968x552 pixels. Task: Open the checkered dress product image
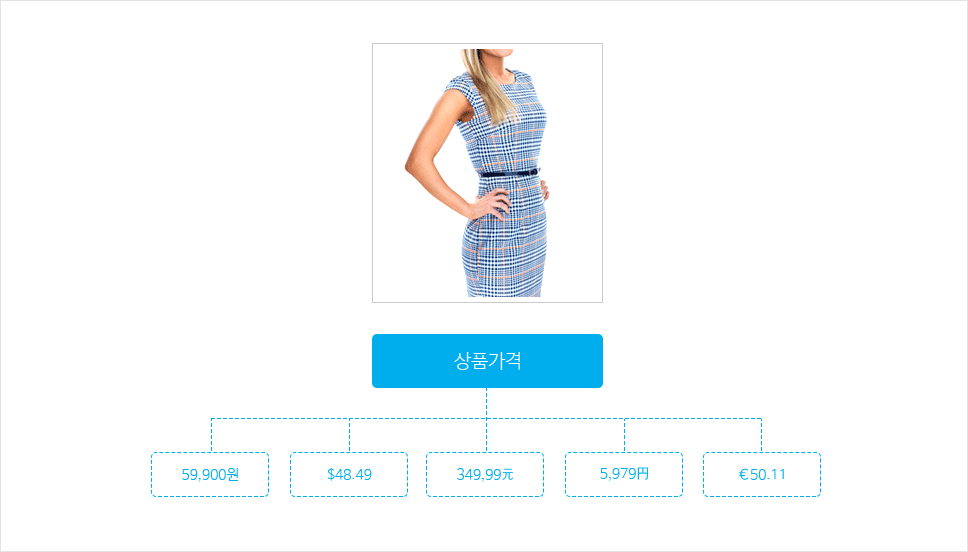(487, 173)
